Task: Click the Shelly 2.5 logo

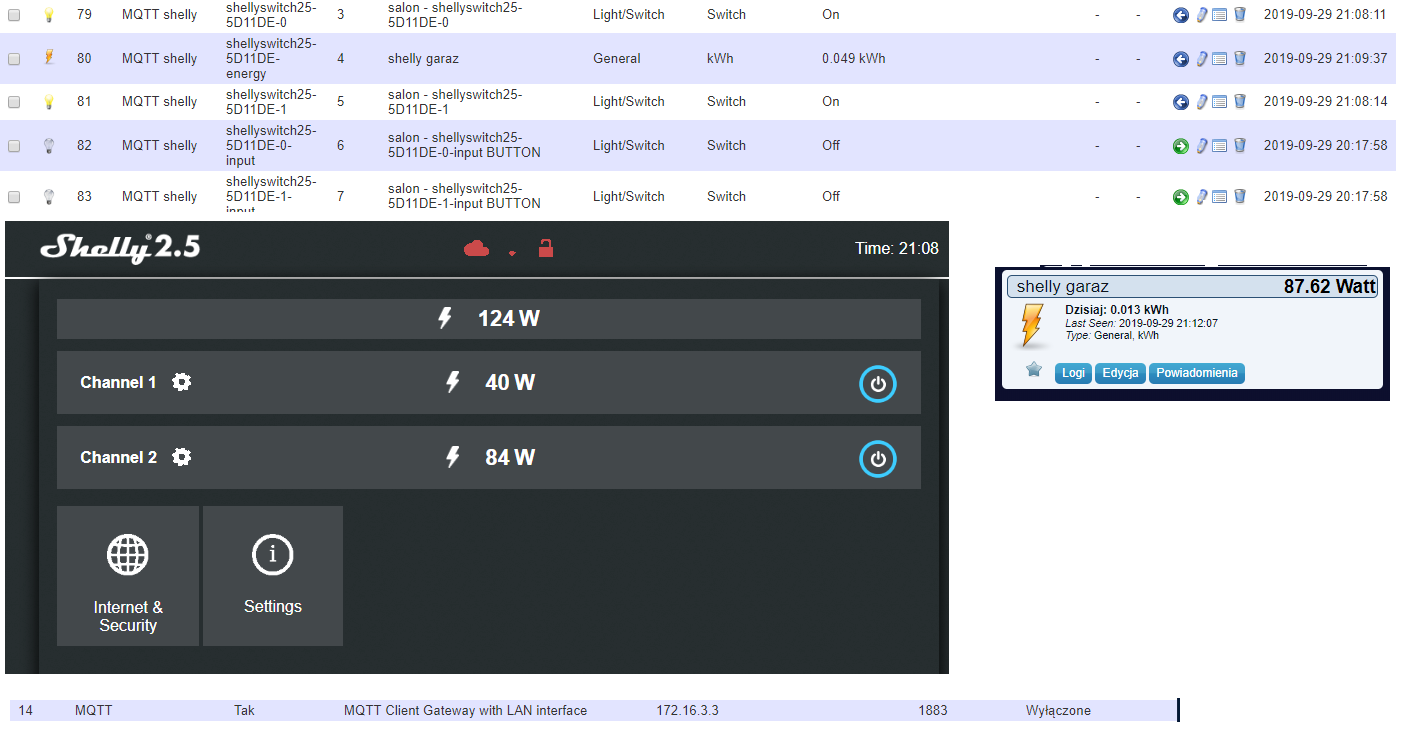Action: point(120,248)
